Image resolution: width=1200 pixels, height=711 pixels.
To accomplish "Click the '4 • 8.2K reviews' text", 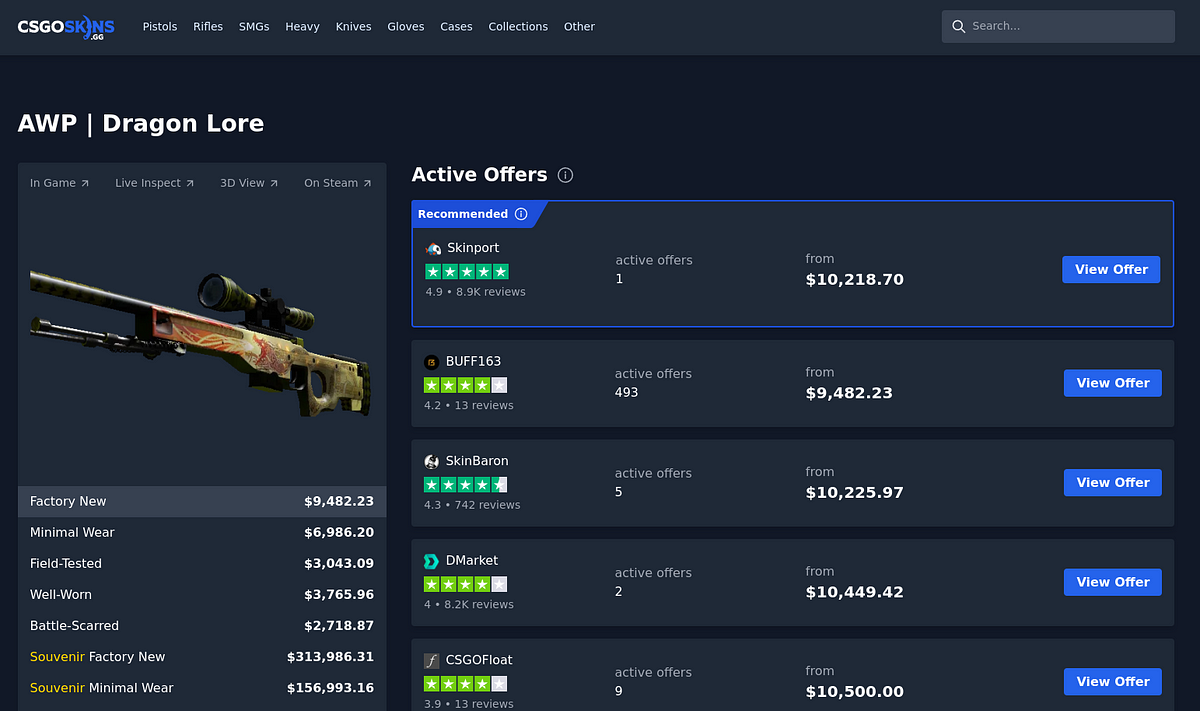I will 469,605.
